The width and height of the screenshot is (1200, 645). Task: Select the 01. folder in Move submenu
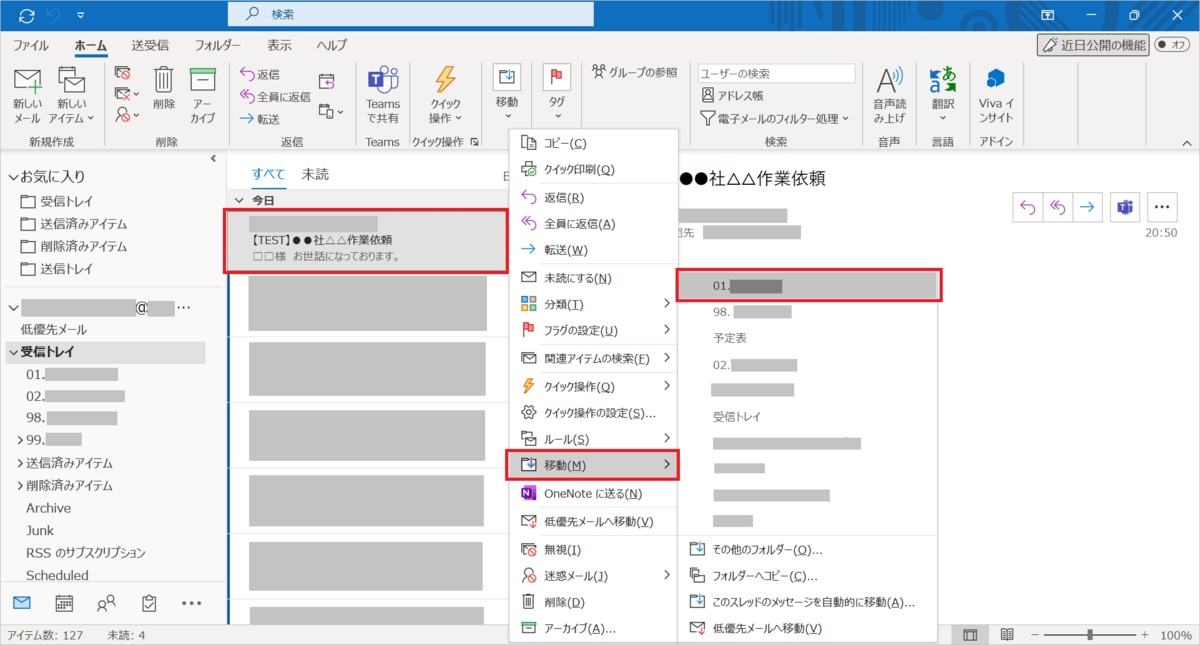tap(809, 285)
